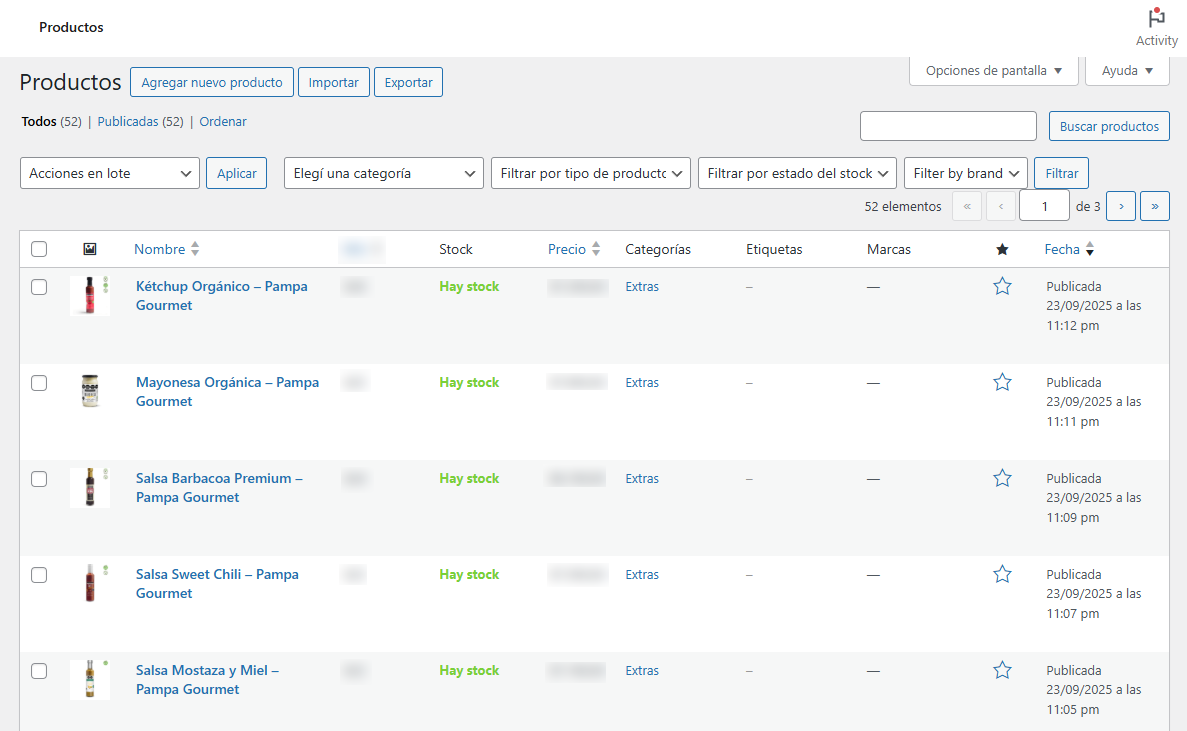Sort by the image column icon
The image size is (1187, 731).
point(89,249)
